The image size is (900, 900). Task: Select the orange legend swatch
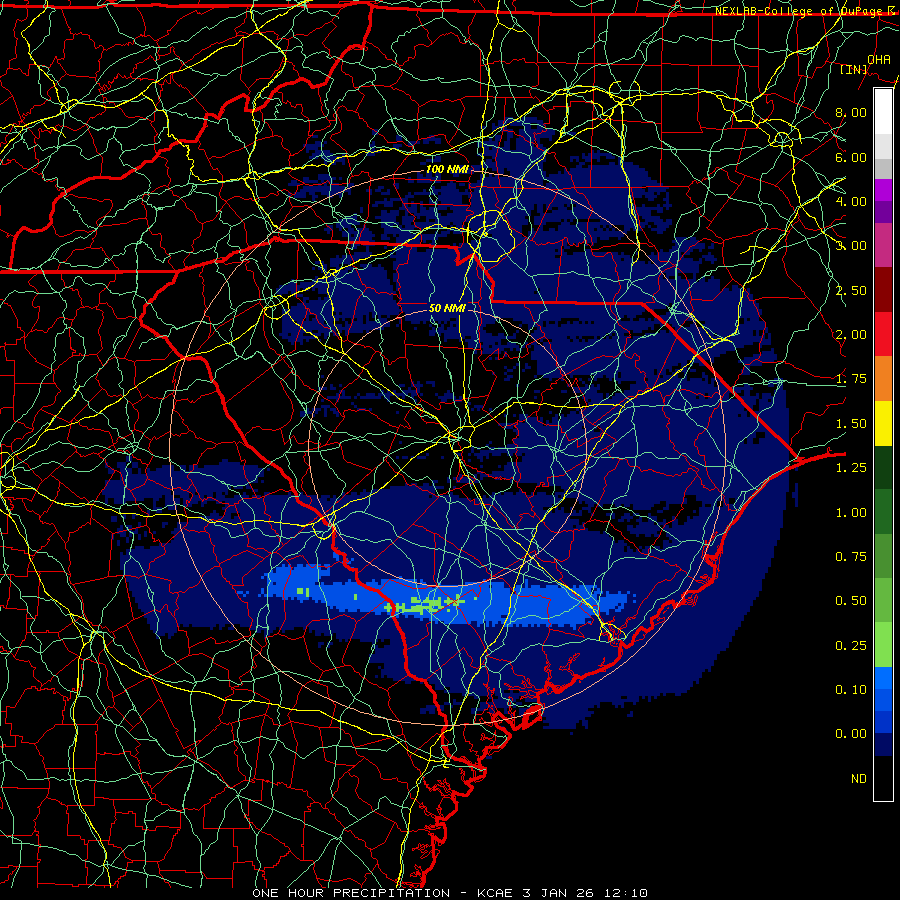coord(884,379)
